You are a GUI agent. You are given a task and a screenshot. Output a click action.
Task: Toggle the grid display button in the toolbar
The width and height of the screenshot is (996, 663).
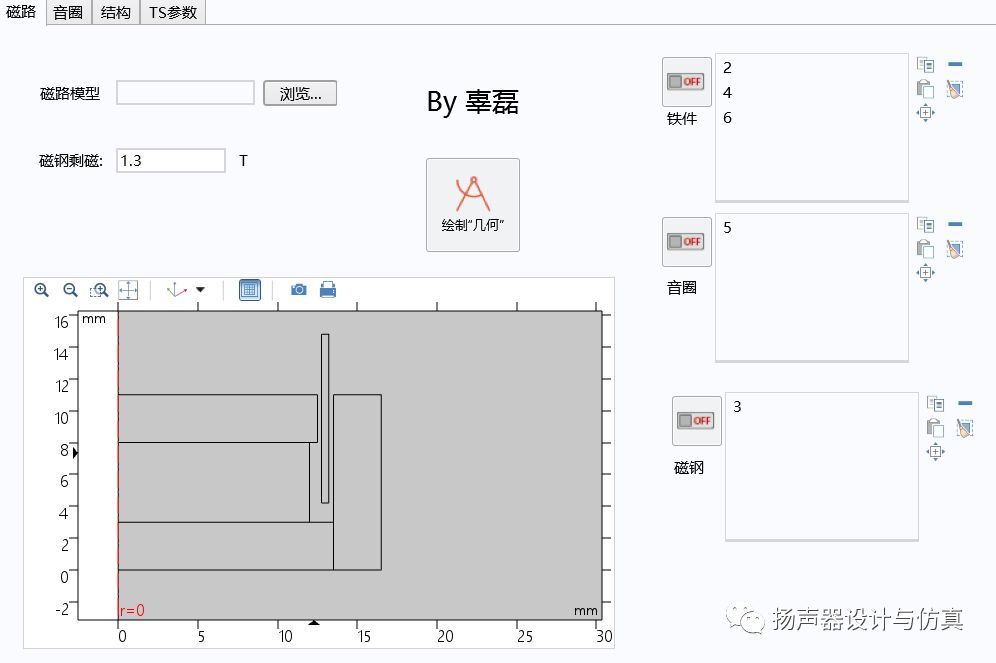tap(250, 290)
